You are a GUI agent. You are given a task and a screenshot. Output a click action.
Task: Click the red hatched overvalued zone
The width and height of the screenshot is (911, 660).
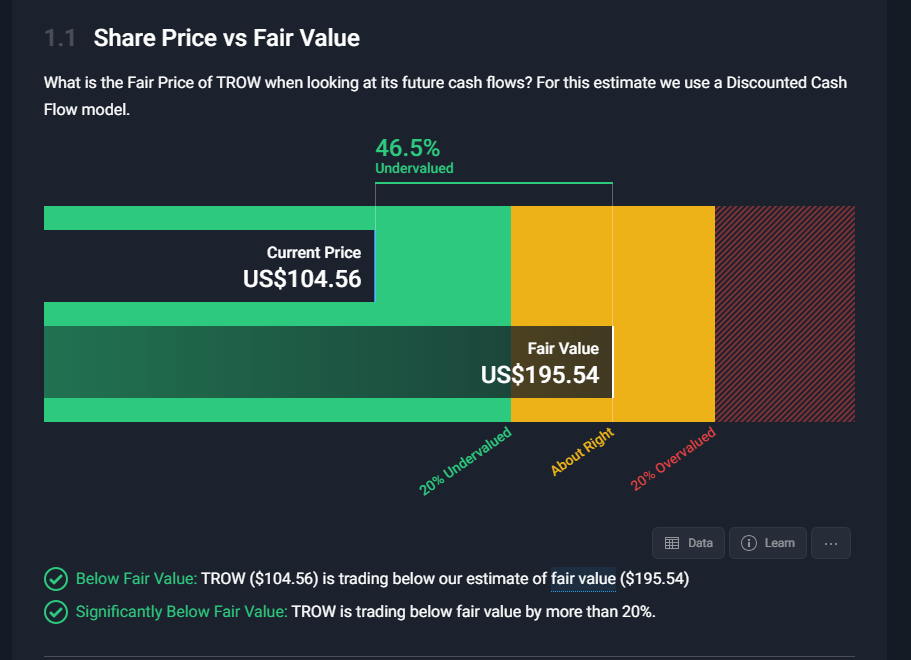[x=784, y=314]
